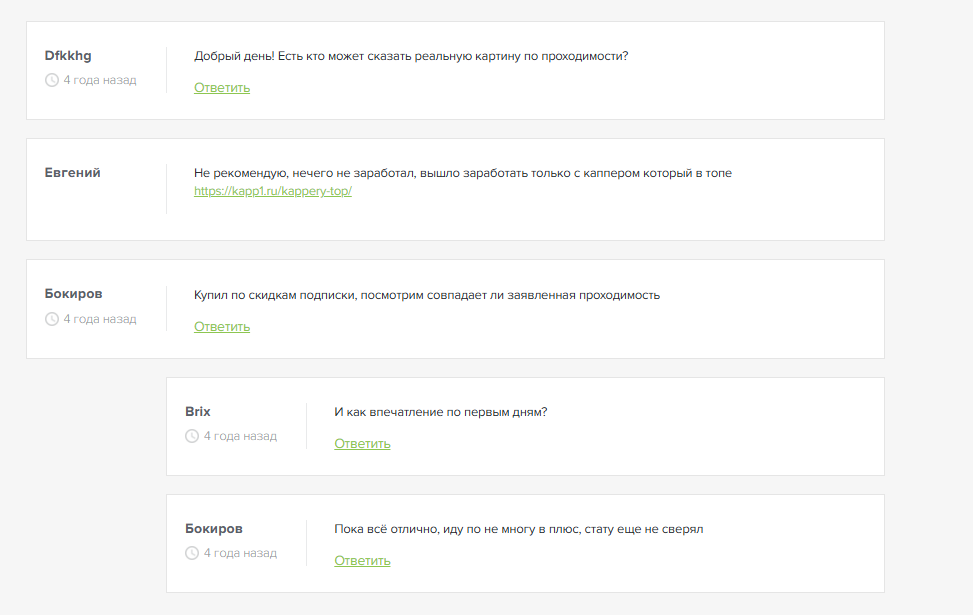973x615 pixels.
Task: Click the clock icon on Бокиров's first comment
Action: pos(51,318)
